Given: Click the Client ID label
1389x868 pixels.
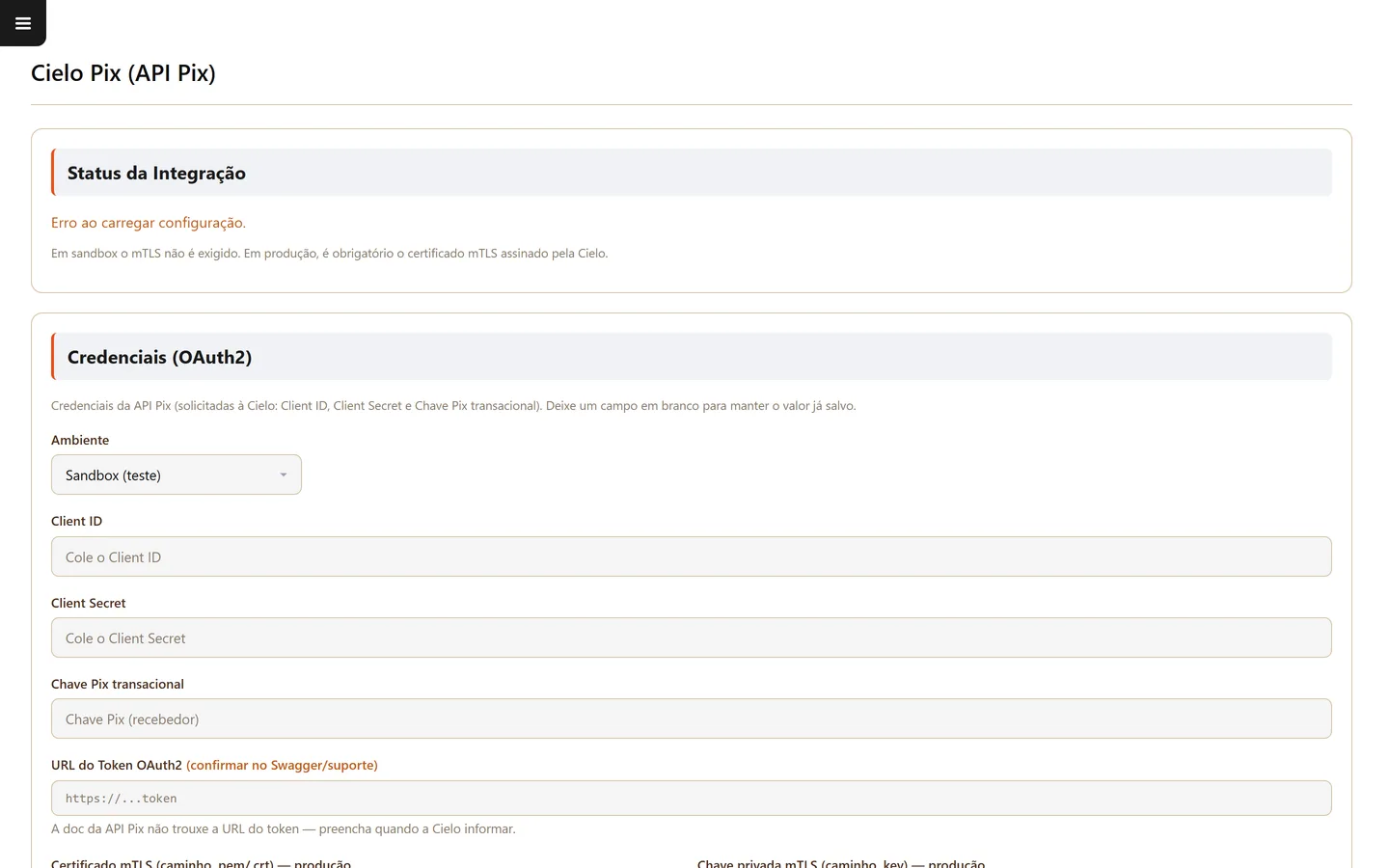Looking at the screenshot, I should [x=76, y=521].
